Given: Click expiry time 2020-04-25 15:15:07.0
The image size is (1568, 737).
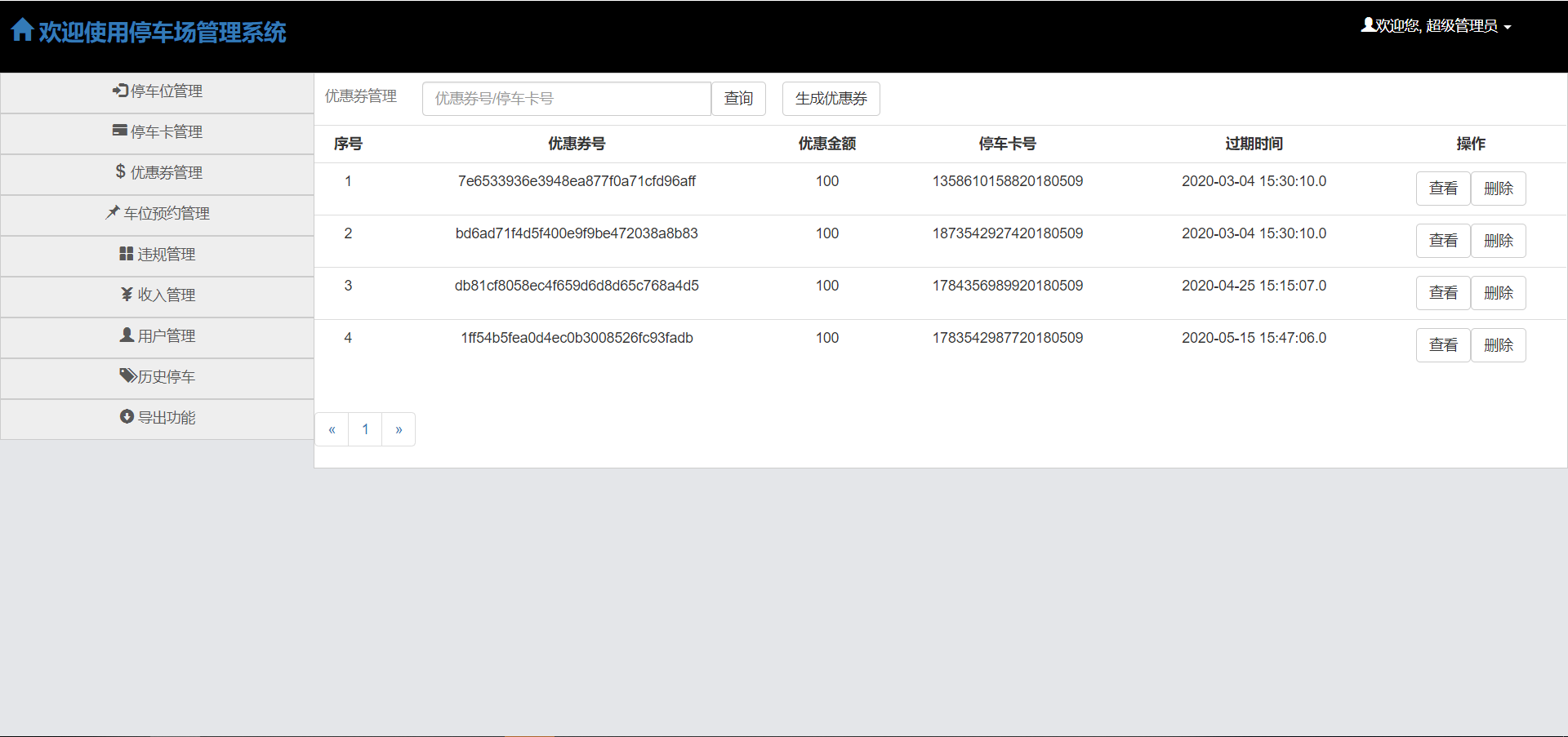Looking at the screenshot, I should pyautogui.click(x=1254, y=286).
